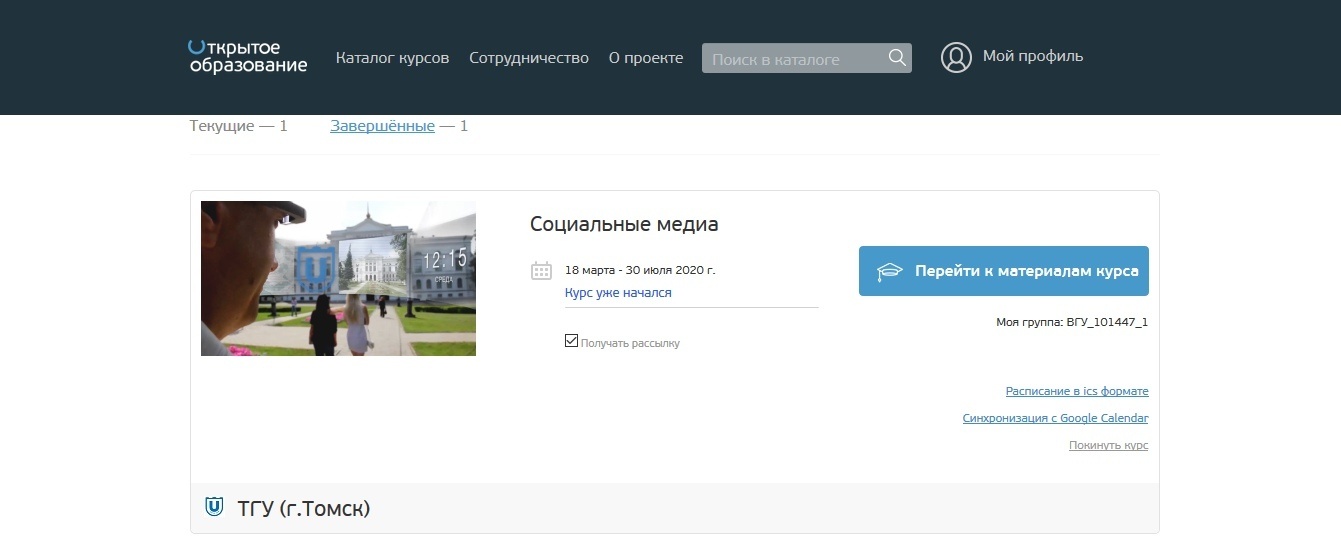Click the graduation cap icon
Viewport: 1341px width, 545px height.
pos(889,272)
